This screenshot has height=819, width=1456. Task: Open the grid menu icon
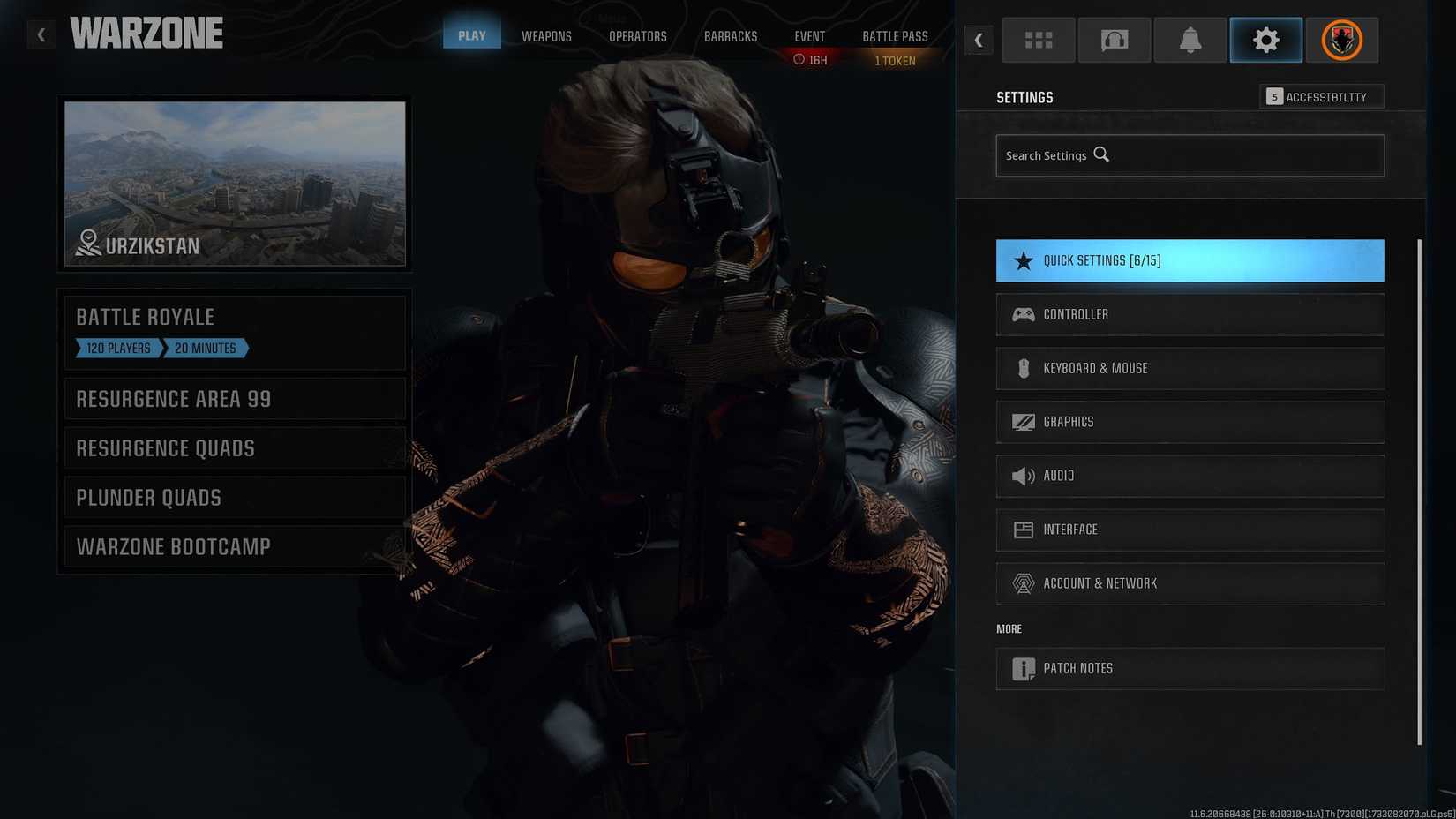pos(1038,40)
